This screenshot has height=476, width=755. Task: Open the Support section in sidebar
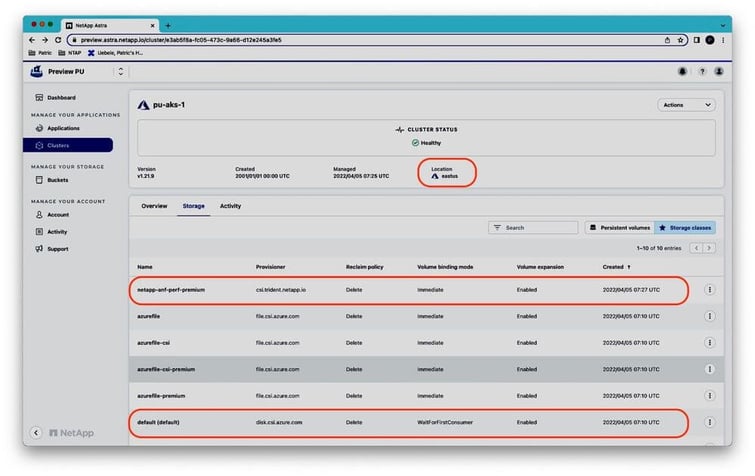pyautogui.click(x=57, y=248)
